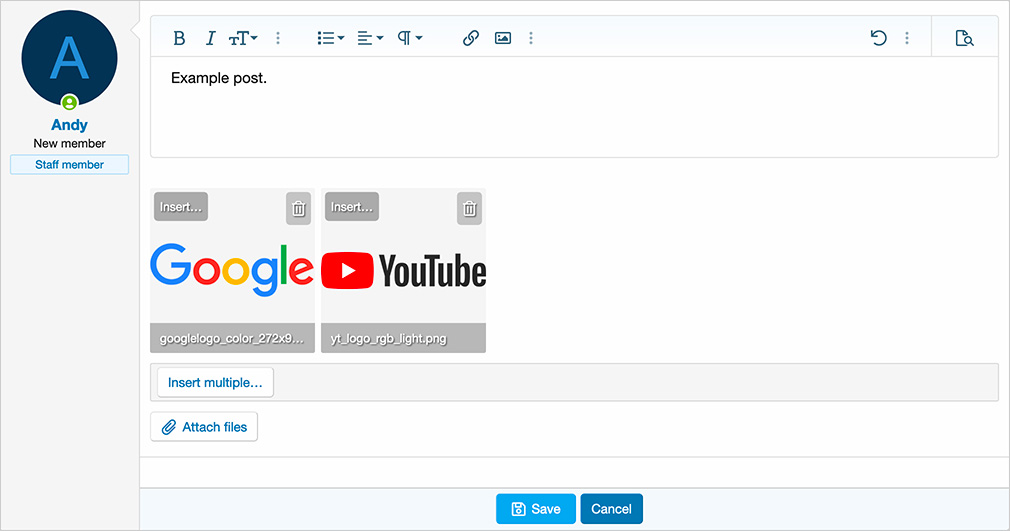This screenshot has width=1010, height=531.
Task: Delete the Google logo attachment
Action: tap(298, 209)
